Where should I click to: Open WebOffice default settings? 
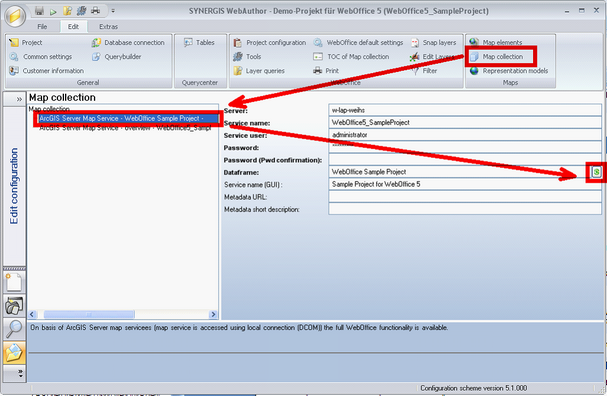coord(358,43)
